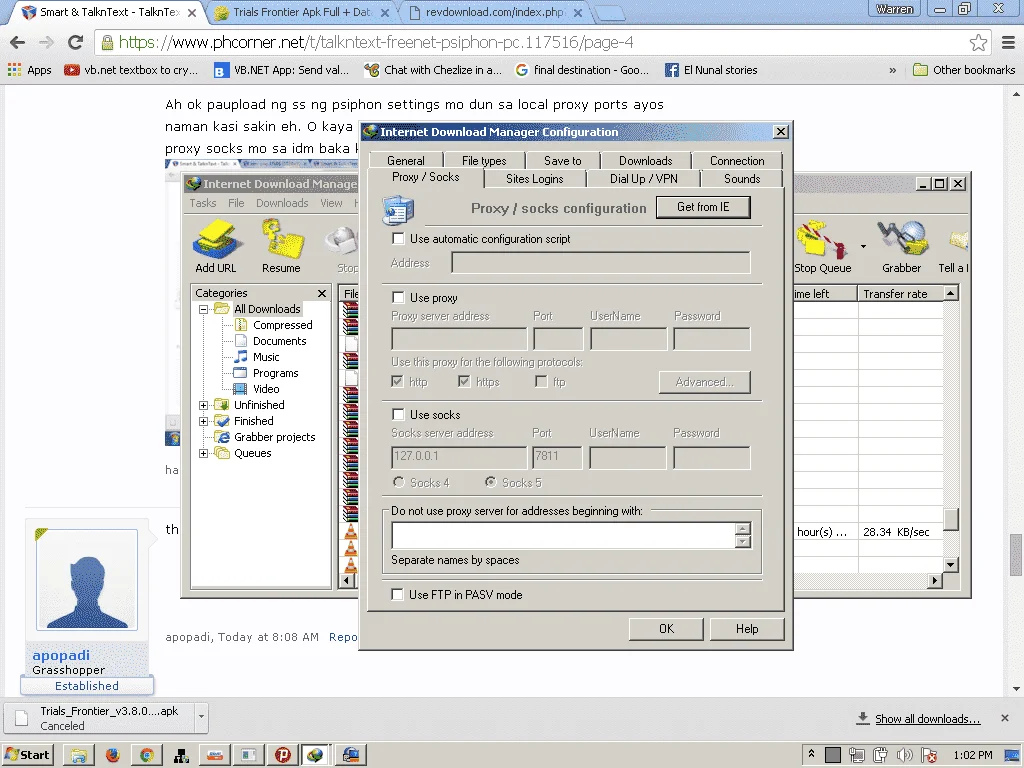Switch to the Sounds tab
The width and height of the screenshot is (1024, 768).
[x=742, y=178]
